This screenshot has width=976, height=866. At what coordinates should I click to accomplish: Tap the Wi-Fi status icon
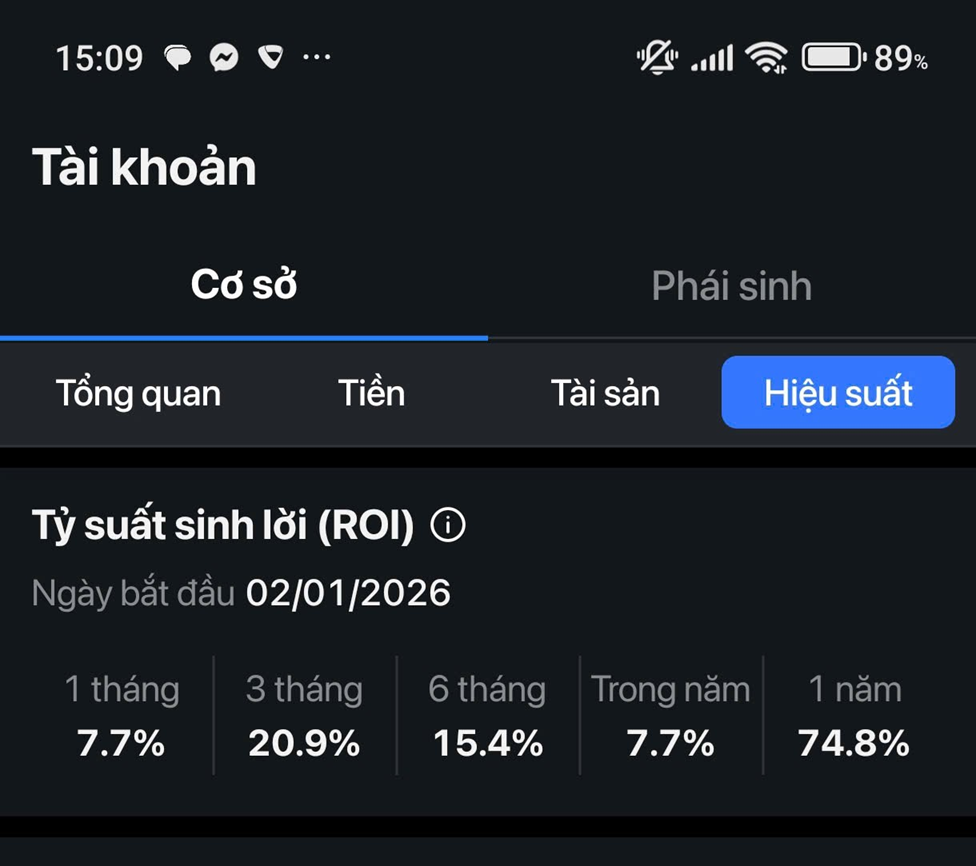pyautogui.click(x=766, y=58)
